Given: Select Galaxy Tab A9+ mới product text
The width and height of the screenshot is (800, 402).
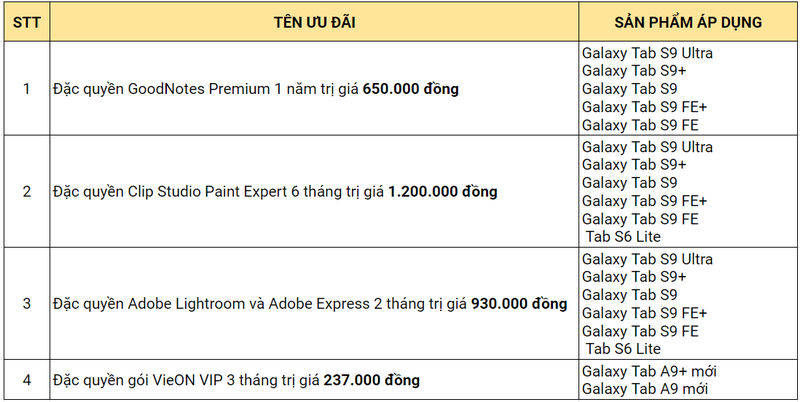Looking at the screenshot, I should pos(649,371).
